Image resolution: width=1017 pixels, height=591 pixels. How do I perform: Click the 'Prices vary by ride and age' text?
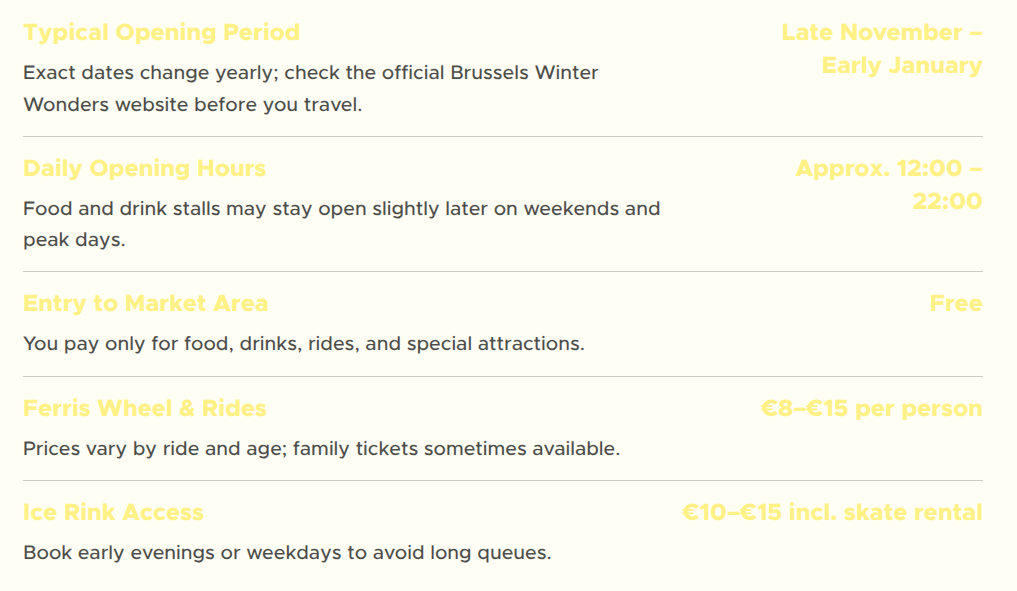321,449
